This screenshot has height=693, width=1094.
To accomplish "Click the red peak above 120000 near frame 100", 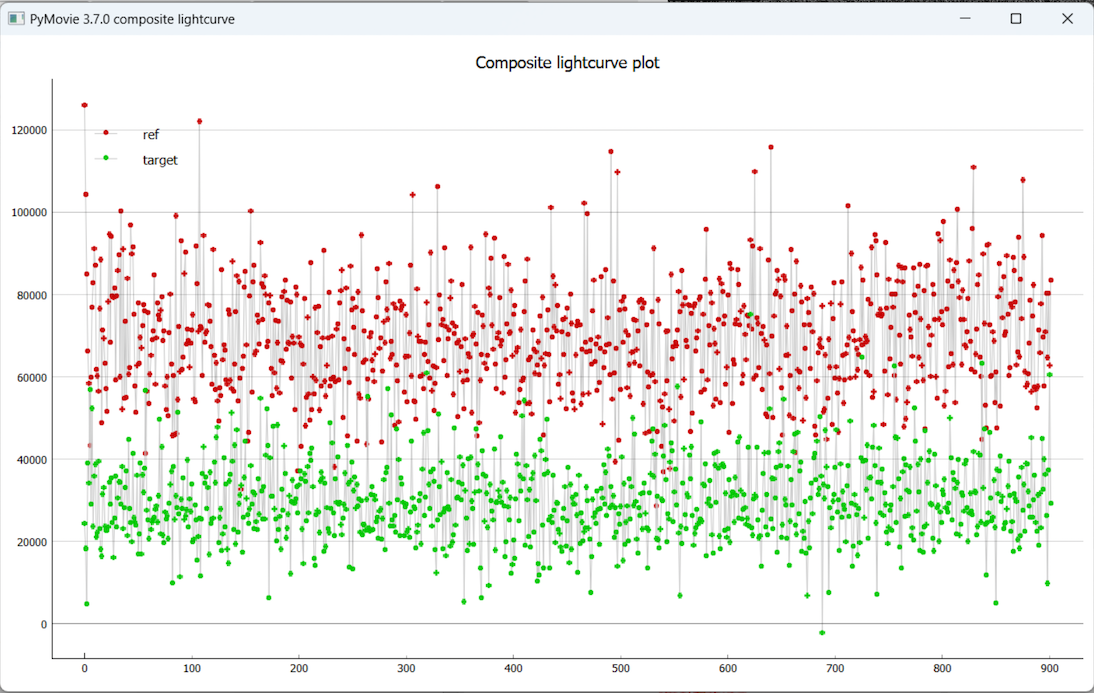I will pos(199,121).
